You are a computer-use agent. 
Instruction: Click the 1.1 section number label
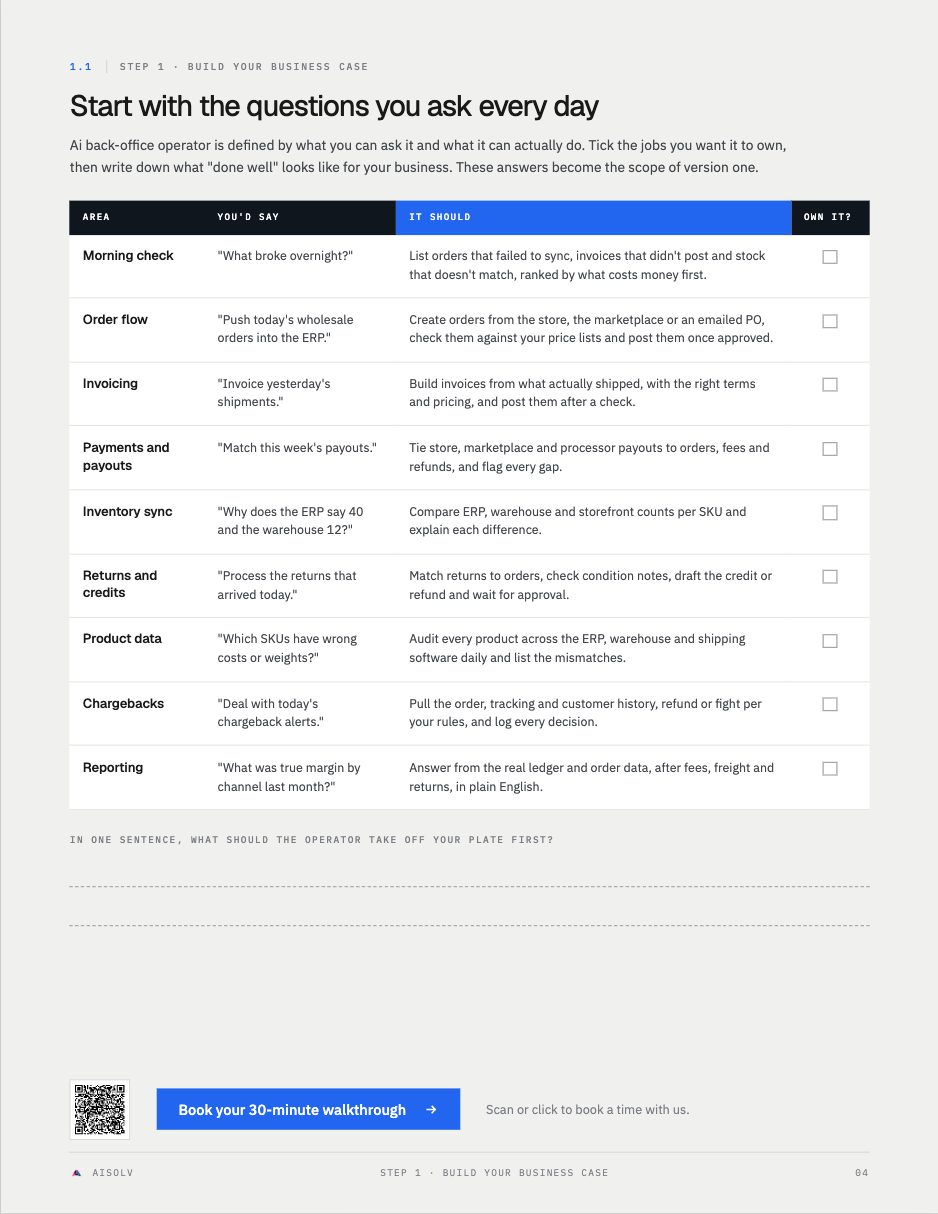pos(80,67)
